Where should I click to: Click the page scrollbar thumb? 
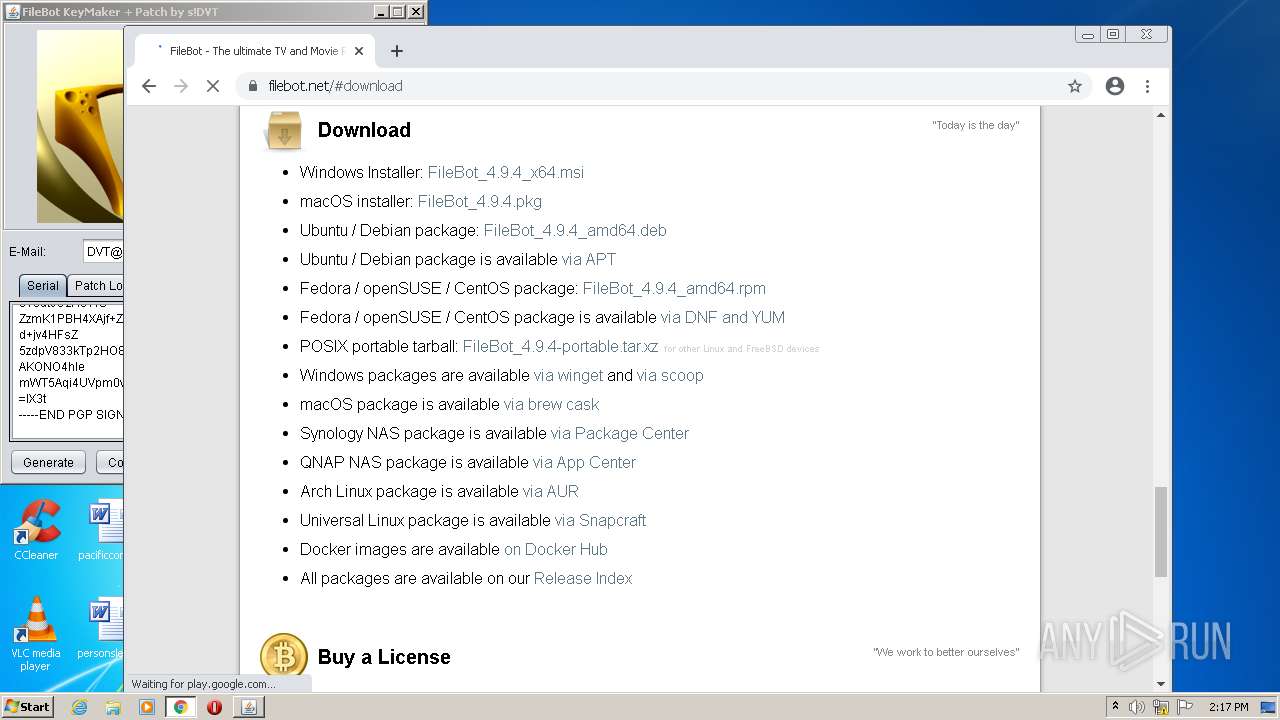point(1161,532)
